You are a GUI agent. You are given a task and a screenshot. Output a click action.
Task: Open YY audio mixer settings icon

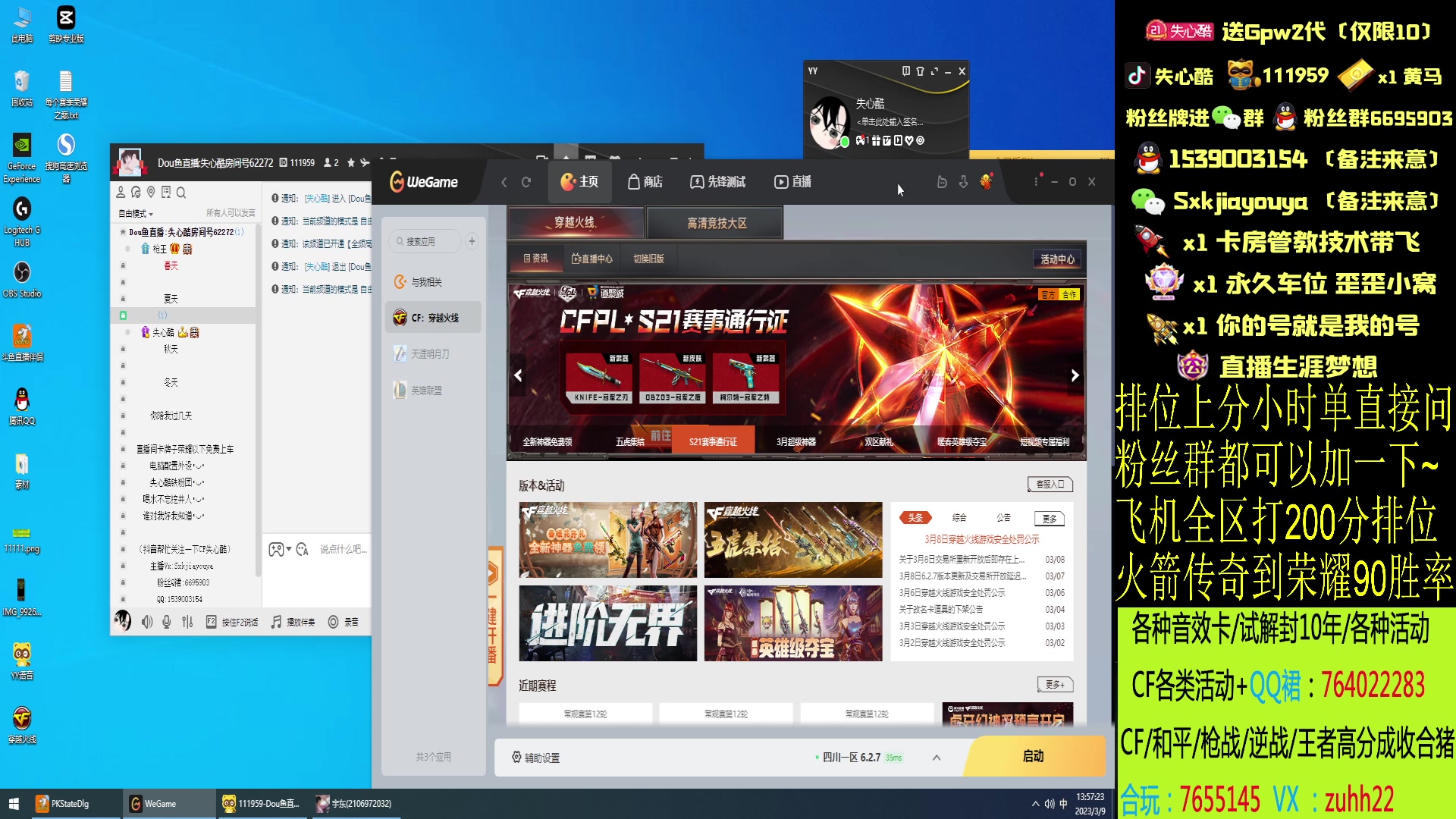pyautogui.click(x=187, y=622)
